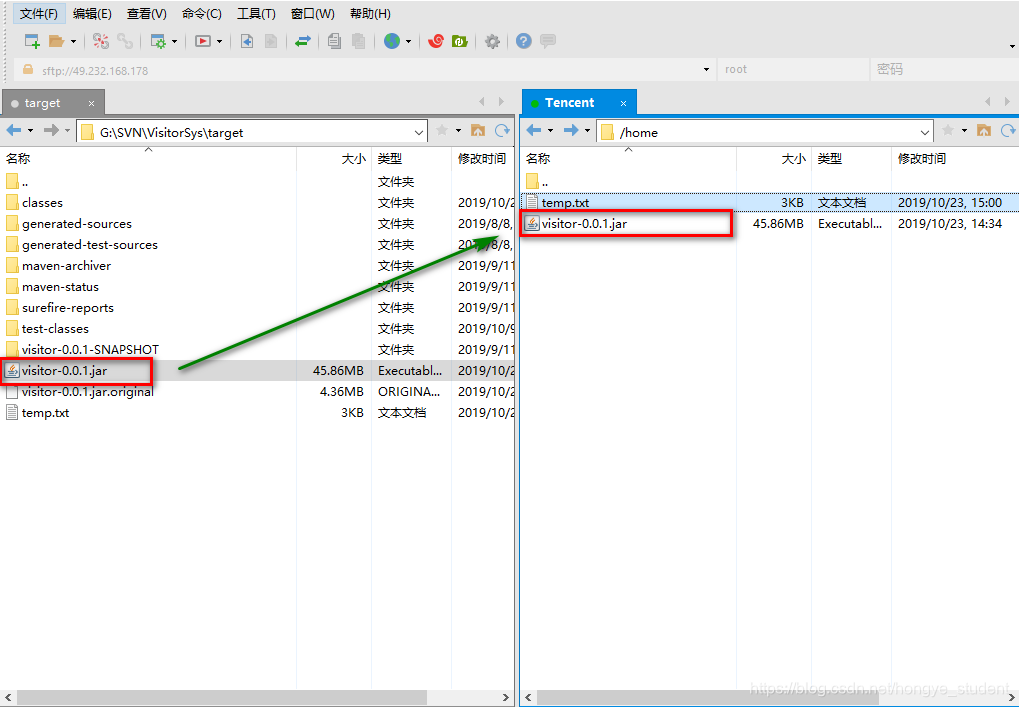Image resolution: width=1019 pixels, height=707 pixels.
Task: Click the transfer-left page icon
Action: click(x=247, y=42)
